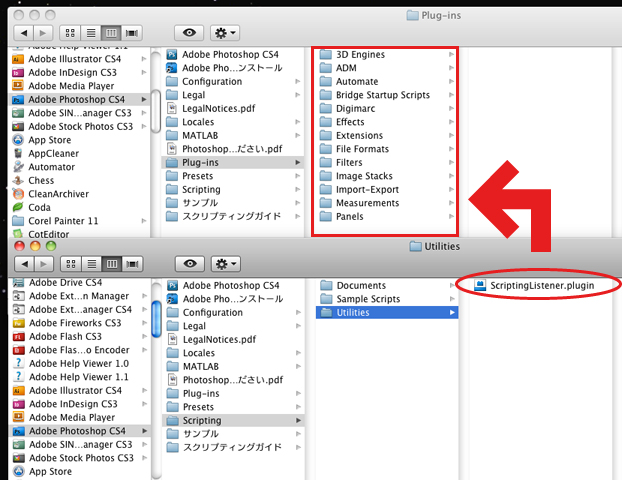This screenshot has height=480, width=622.
Task: Enable Cover Flow view in top window
Action: (x=131, y=34)
